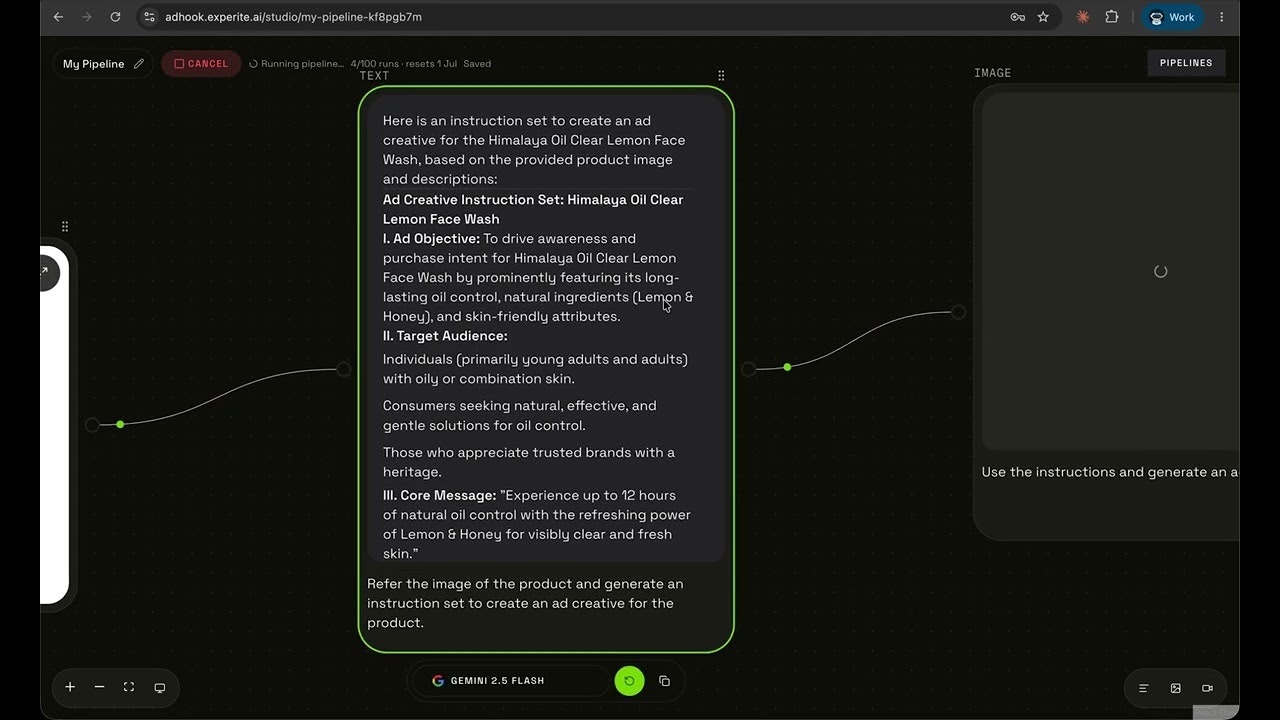This screenshot has height=720, width=1280.
Task: Grab the drag handle of the left node
Action: point(65,227)
